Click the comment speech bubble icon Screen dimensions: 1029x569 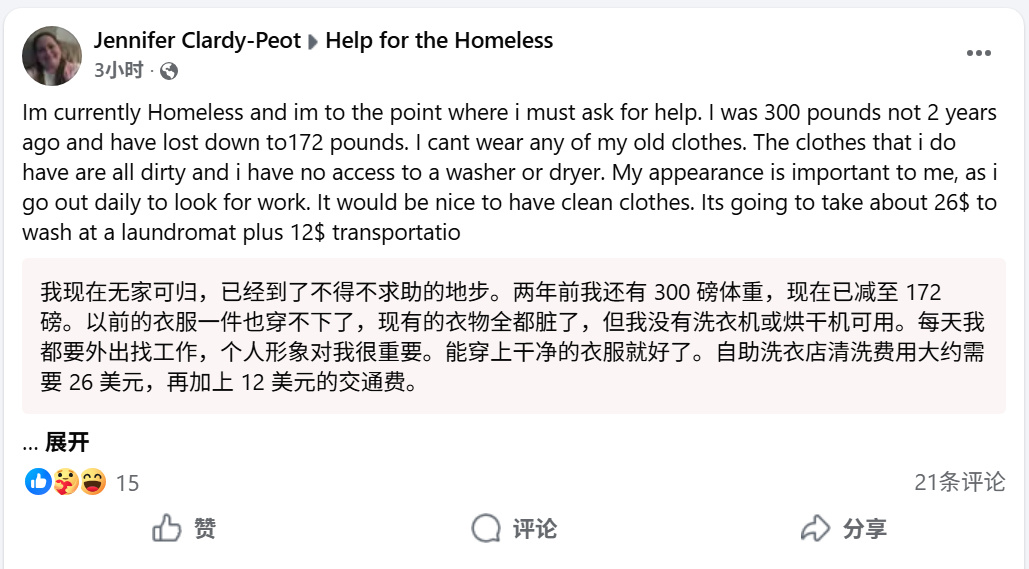(486, 528)
